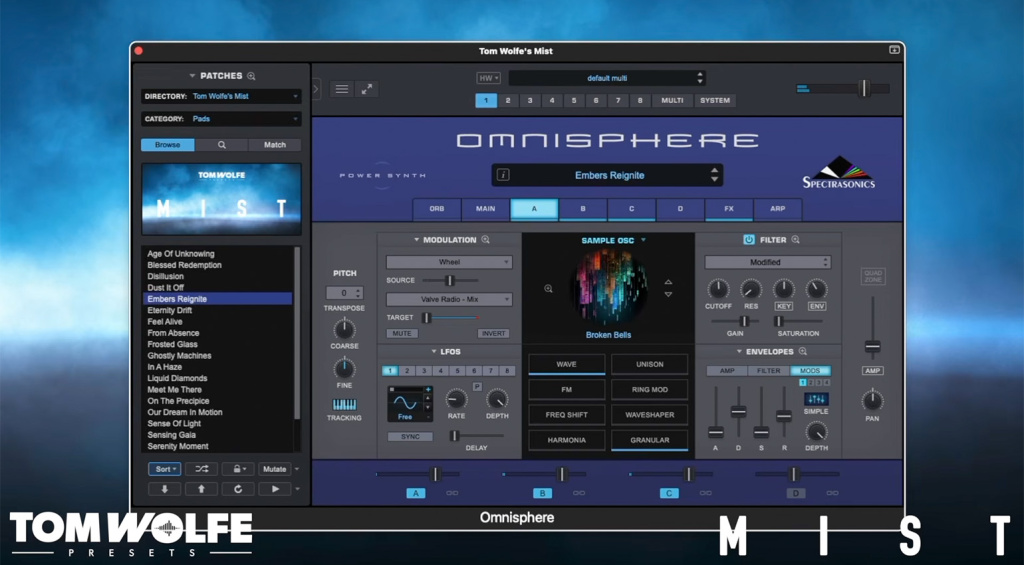Click the filter GAIN slider
Image resolution: width=1024 pixels, height=565 pixels.
point(735,321)
